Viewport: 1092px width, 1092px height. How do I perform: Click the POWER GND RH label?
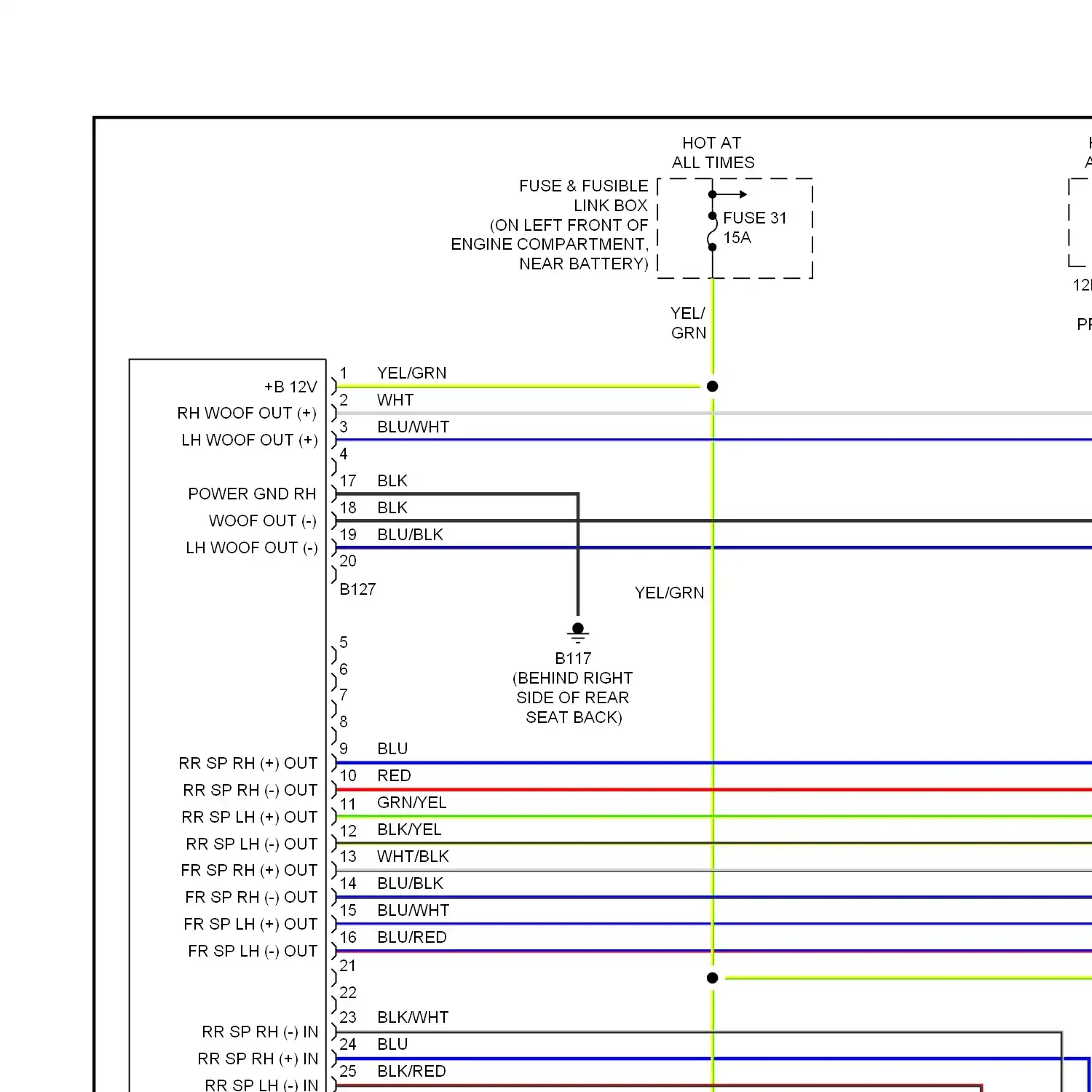252,494
